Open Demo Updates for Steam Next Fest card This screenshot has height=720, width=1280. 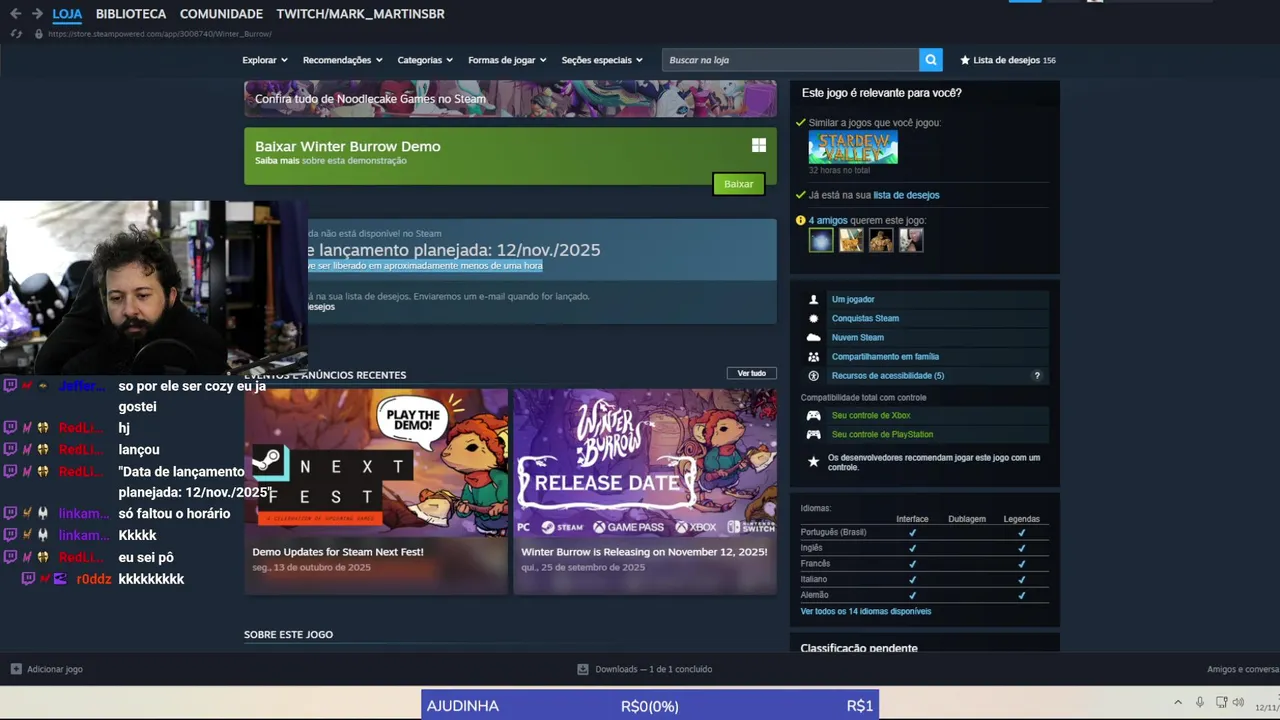(376, 491)
